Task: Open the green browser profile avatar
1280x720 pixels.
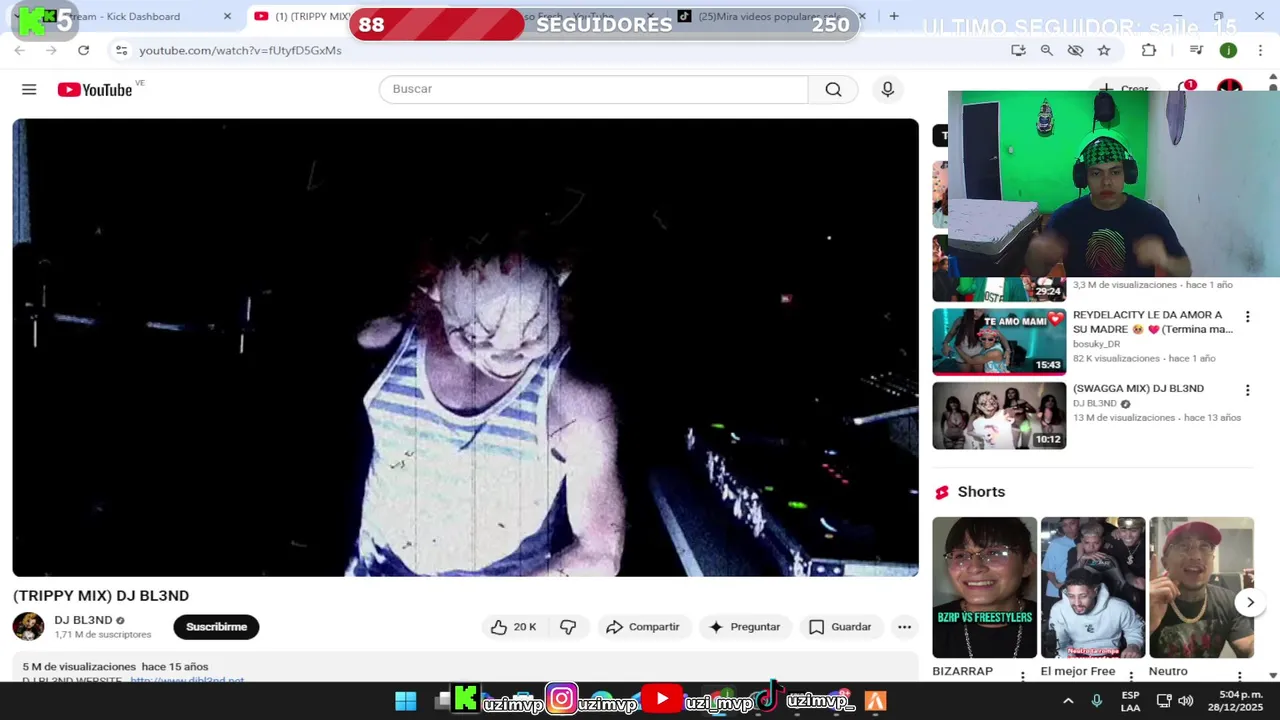Action: tap(1228, 50)
